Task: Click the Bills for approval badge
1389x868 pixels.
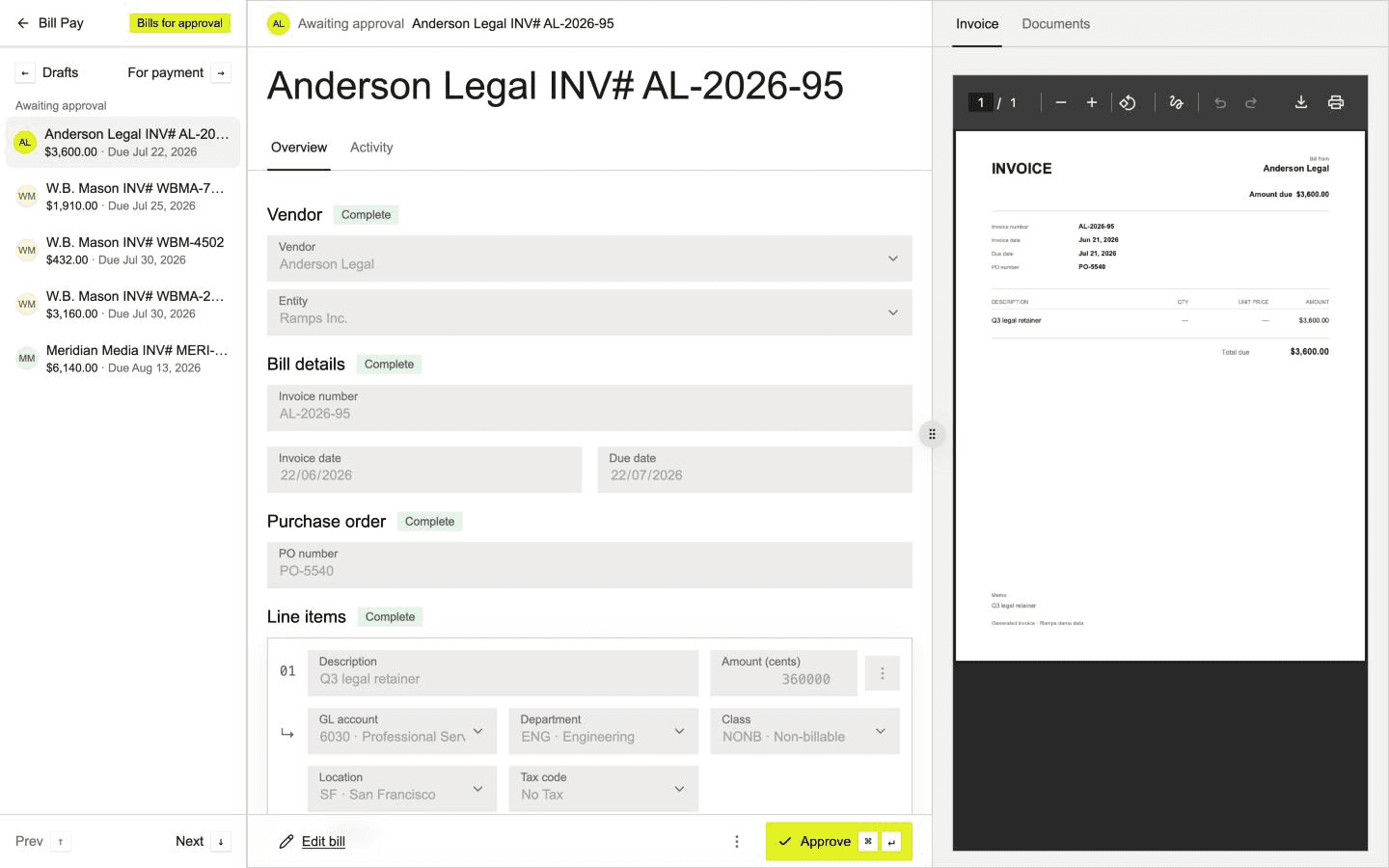Action: [180, 23]
